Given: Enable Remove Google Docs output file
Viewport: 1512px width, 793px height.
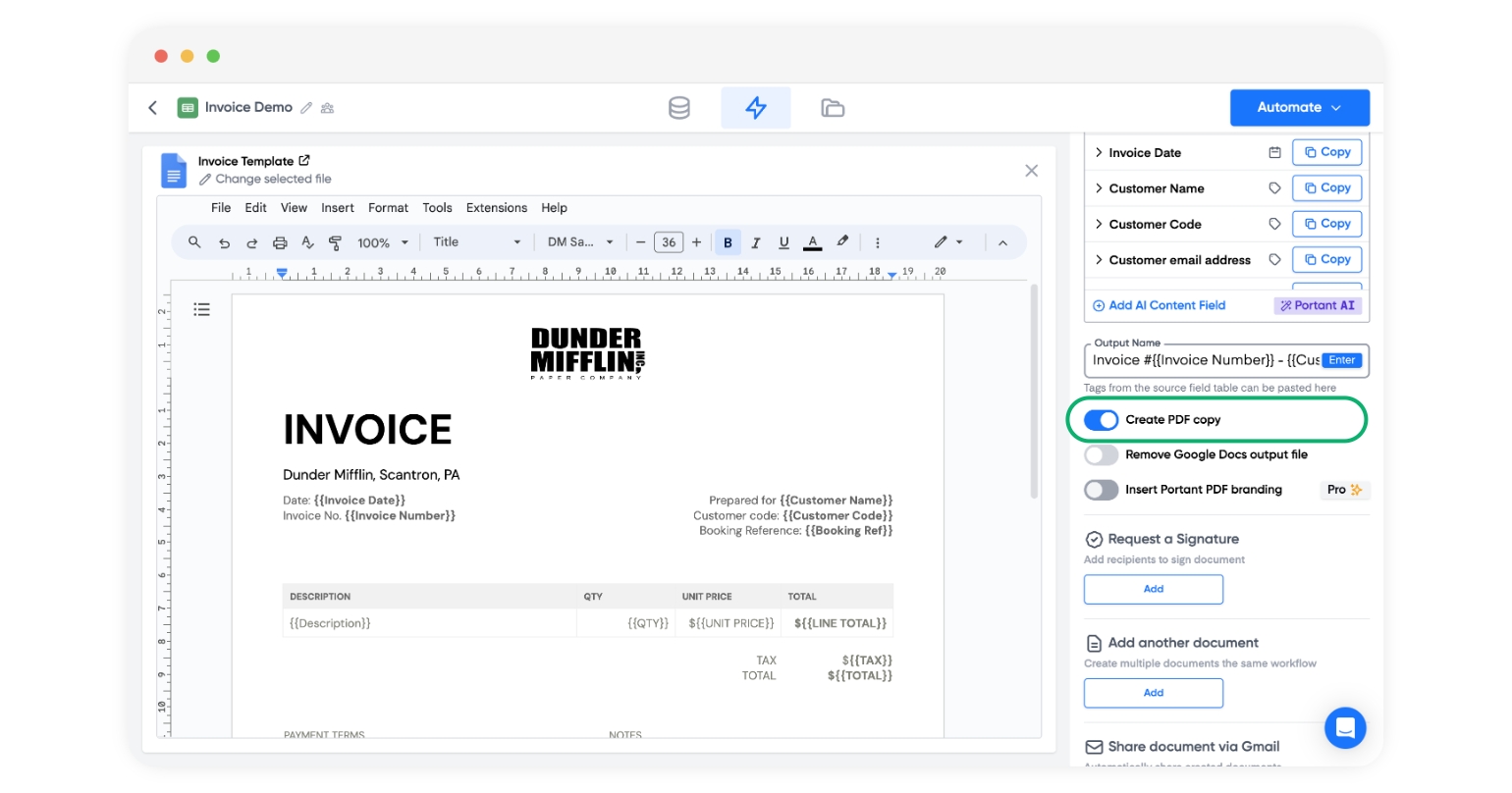Looking at the screenshot, I should [x=1101, y=455].
